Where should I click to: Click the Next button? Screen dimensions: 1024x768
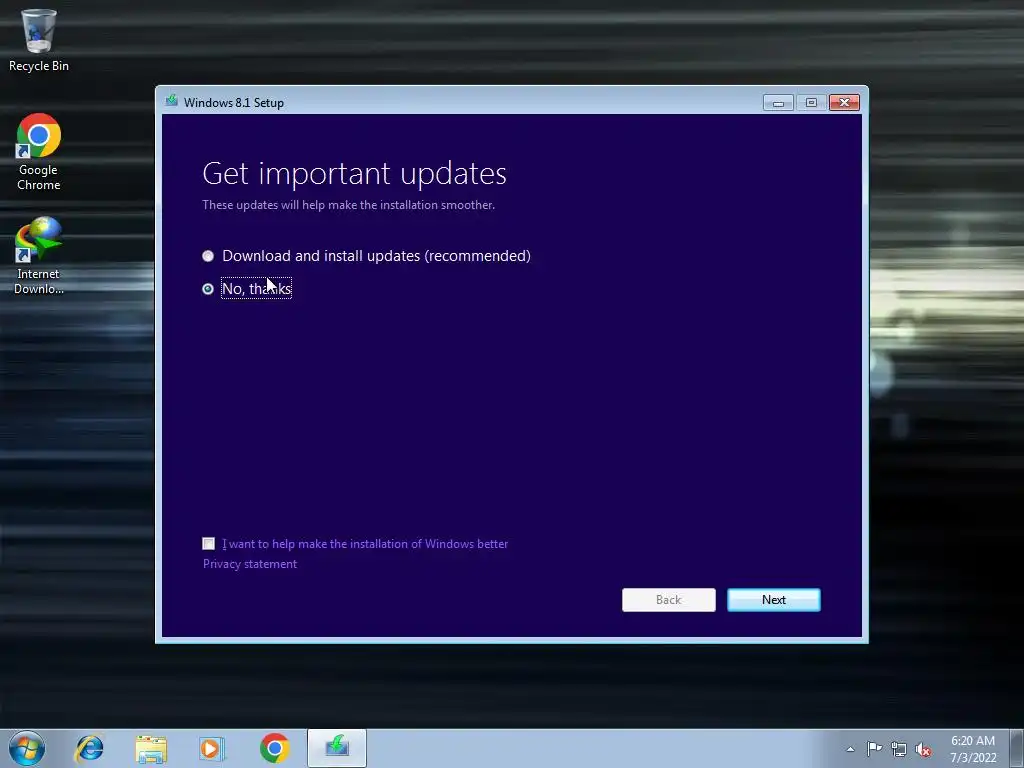click(x=773, y=600)
